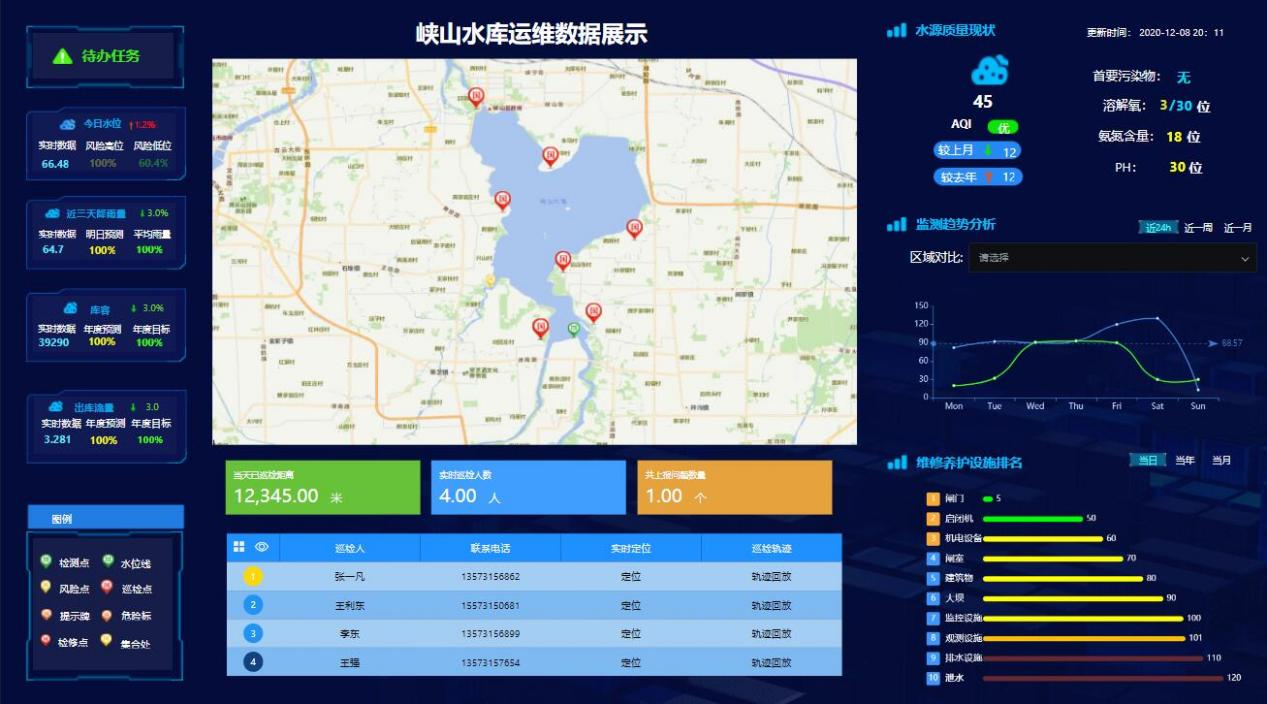
Task: Click the 水源质量现状 bar chart icon
Action: point(896,31)
